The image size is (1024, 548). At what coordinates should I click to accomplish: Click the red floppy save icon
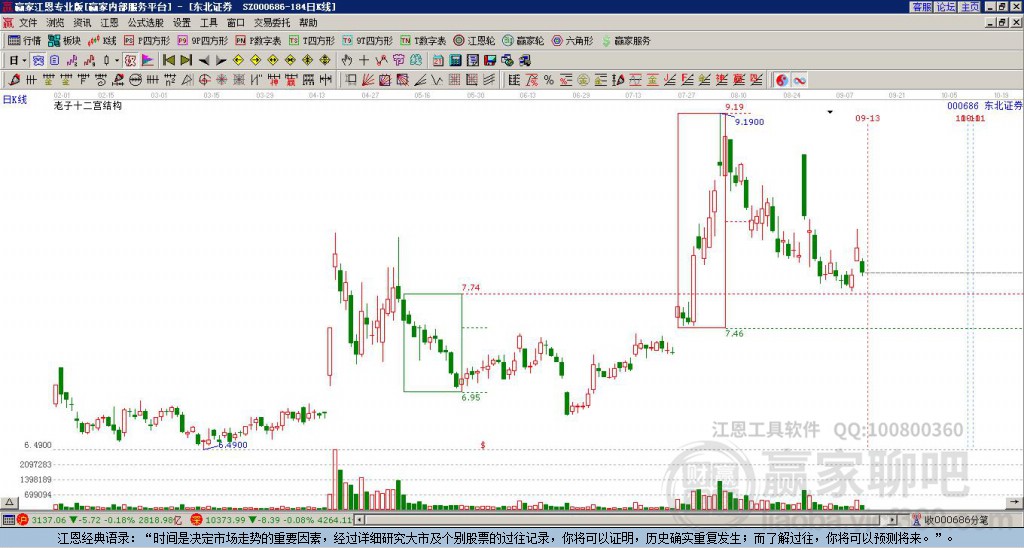490,61
